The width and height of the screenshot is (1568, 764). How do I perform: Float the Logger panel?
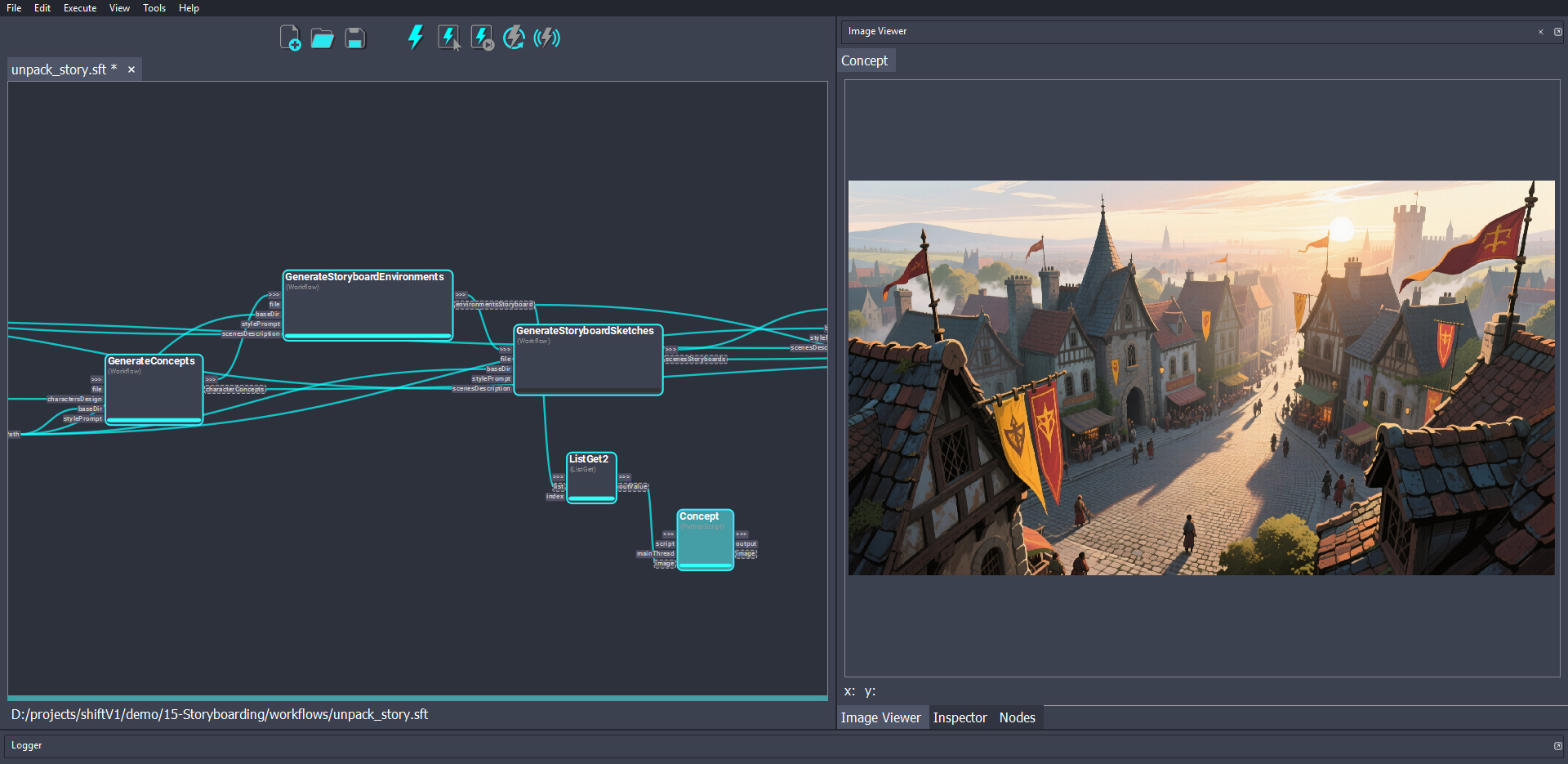(x=1557, y=746)
